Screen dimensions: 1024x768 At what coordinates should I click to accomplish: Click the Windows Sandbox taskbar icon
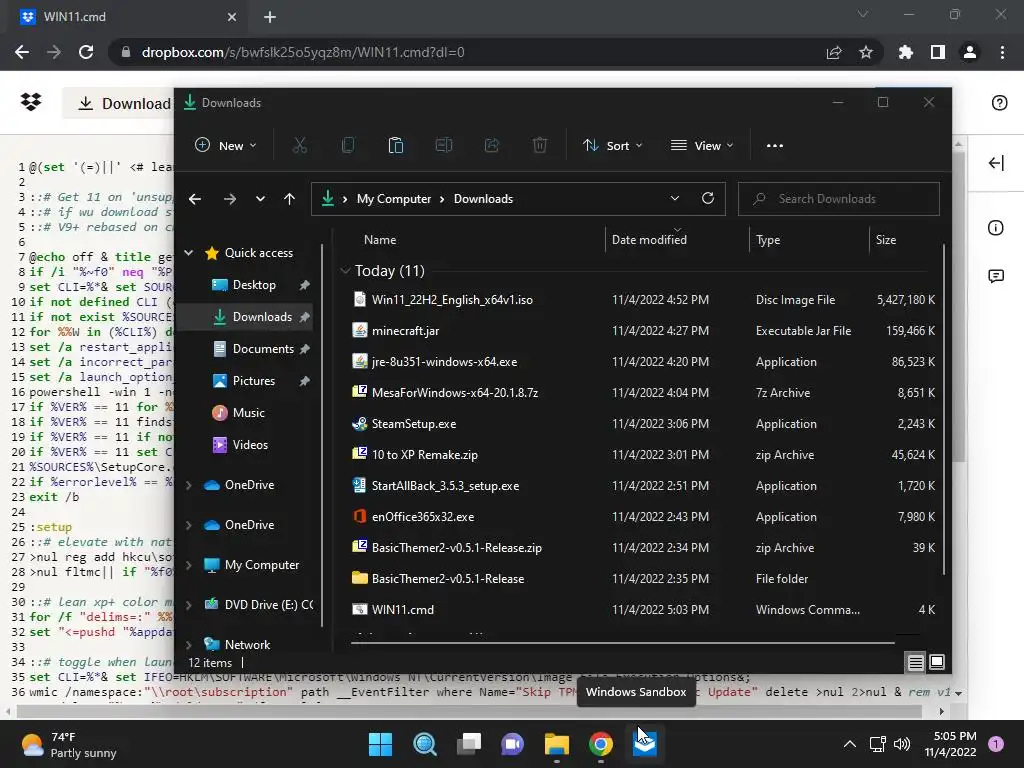point(645,744)
